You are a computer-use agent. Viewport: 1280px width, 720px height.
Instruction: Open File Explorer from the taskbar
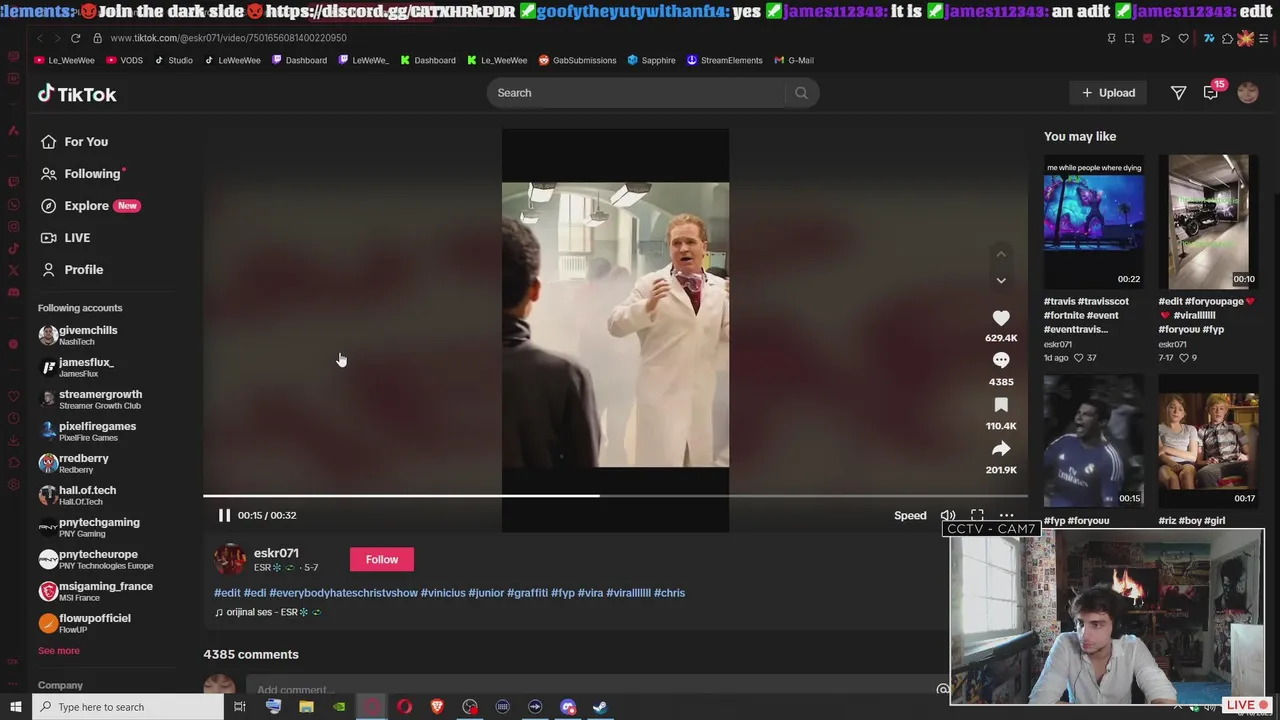pyautogui.click(x=306, y=707)
